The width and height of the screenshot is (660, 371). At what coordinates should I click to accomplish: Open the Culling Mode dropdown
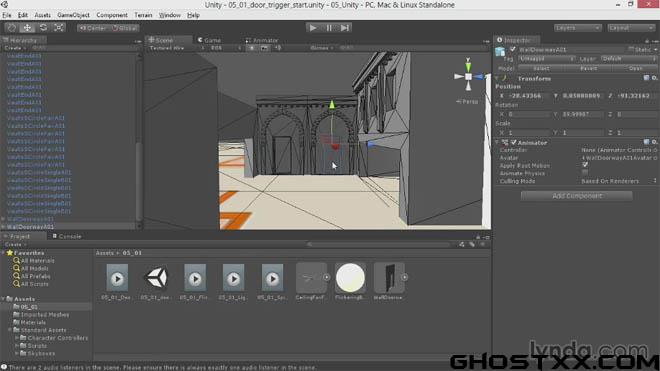click(619, 181)
